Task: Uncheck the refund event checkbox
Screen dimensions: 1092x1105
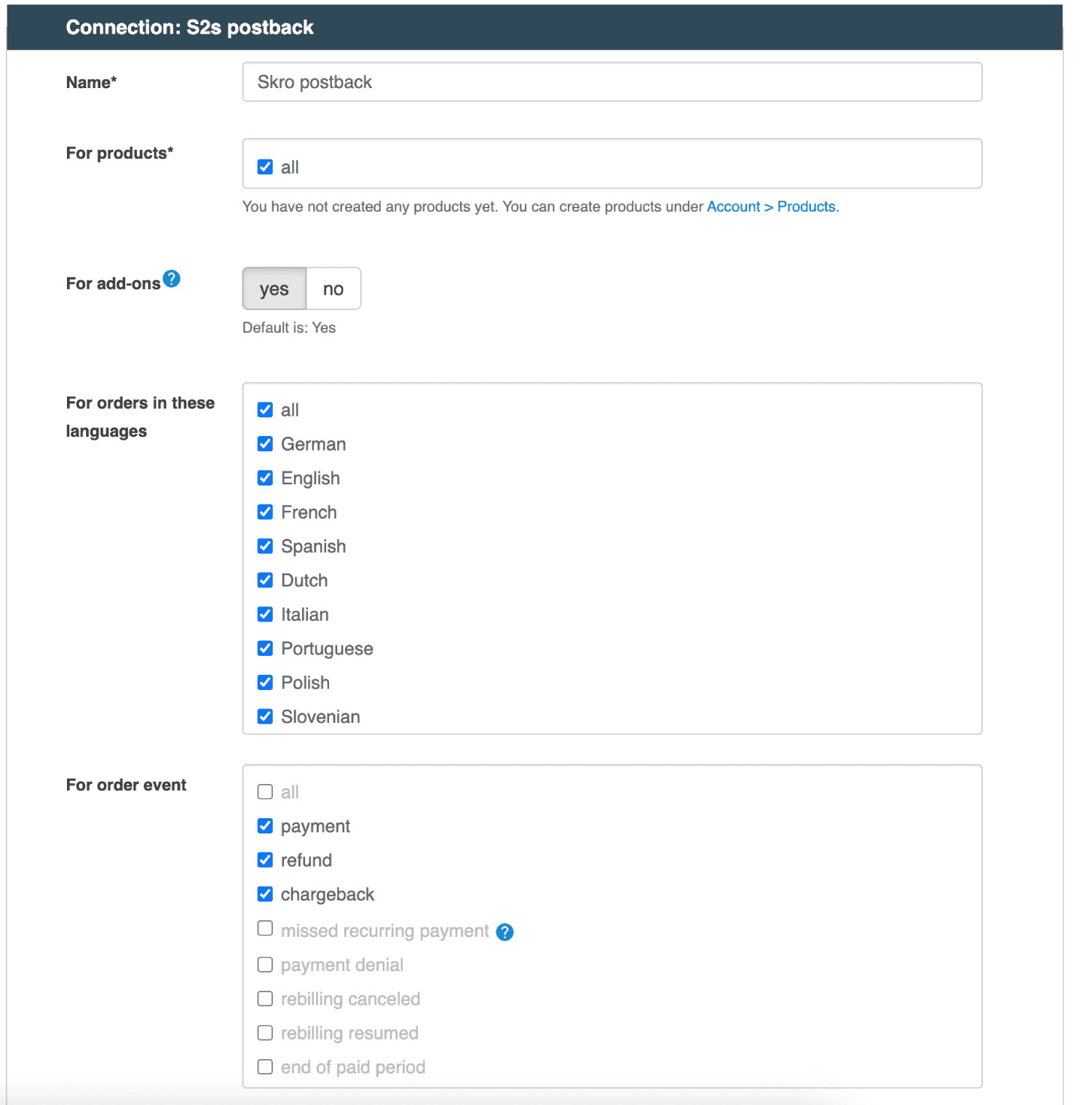Action: (265, 860)
